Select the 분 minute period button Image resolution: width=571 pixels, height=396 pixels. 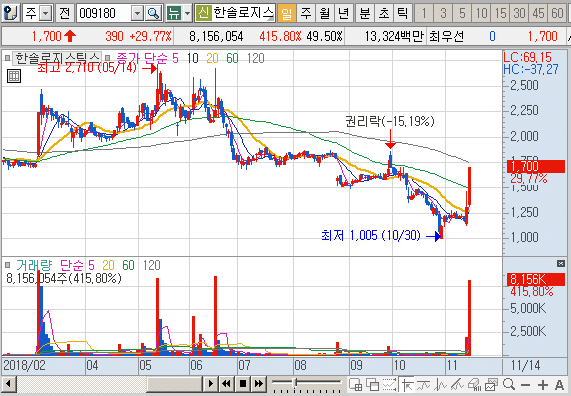pos(365,13)
